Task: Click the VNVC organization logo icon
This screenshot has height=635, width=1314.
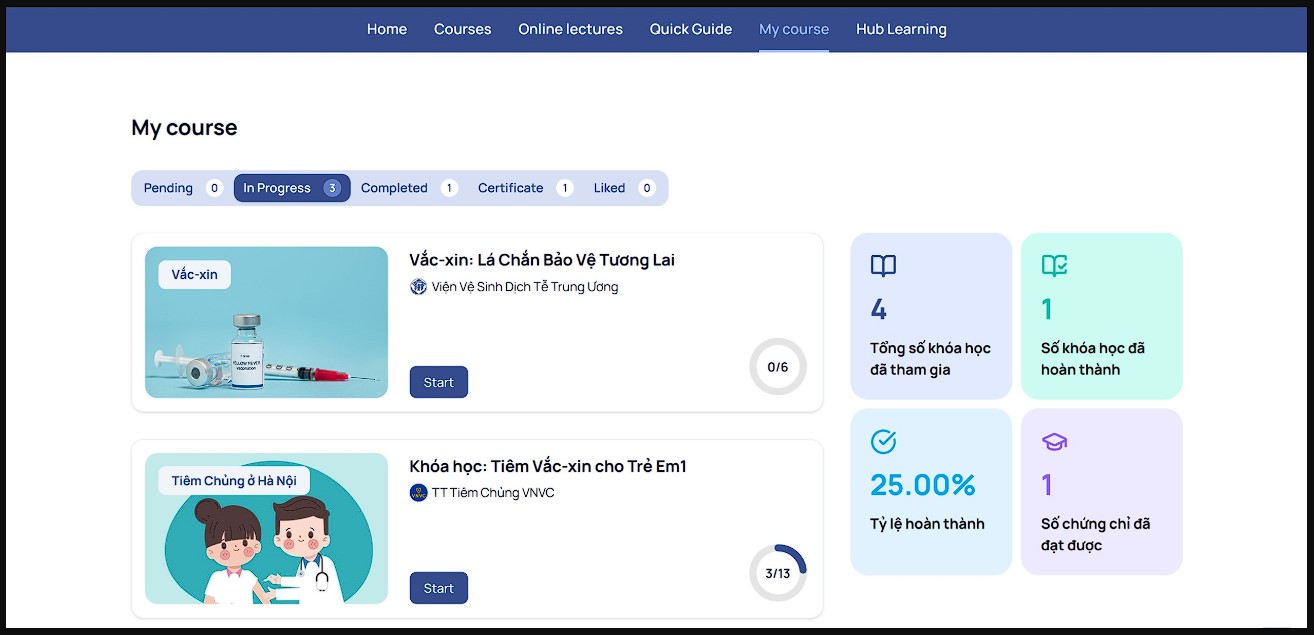Action: click(418, 493)
